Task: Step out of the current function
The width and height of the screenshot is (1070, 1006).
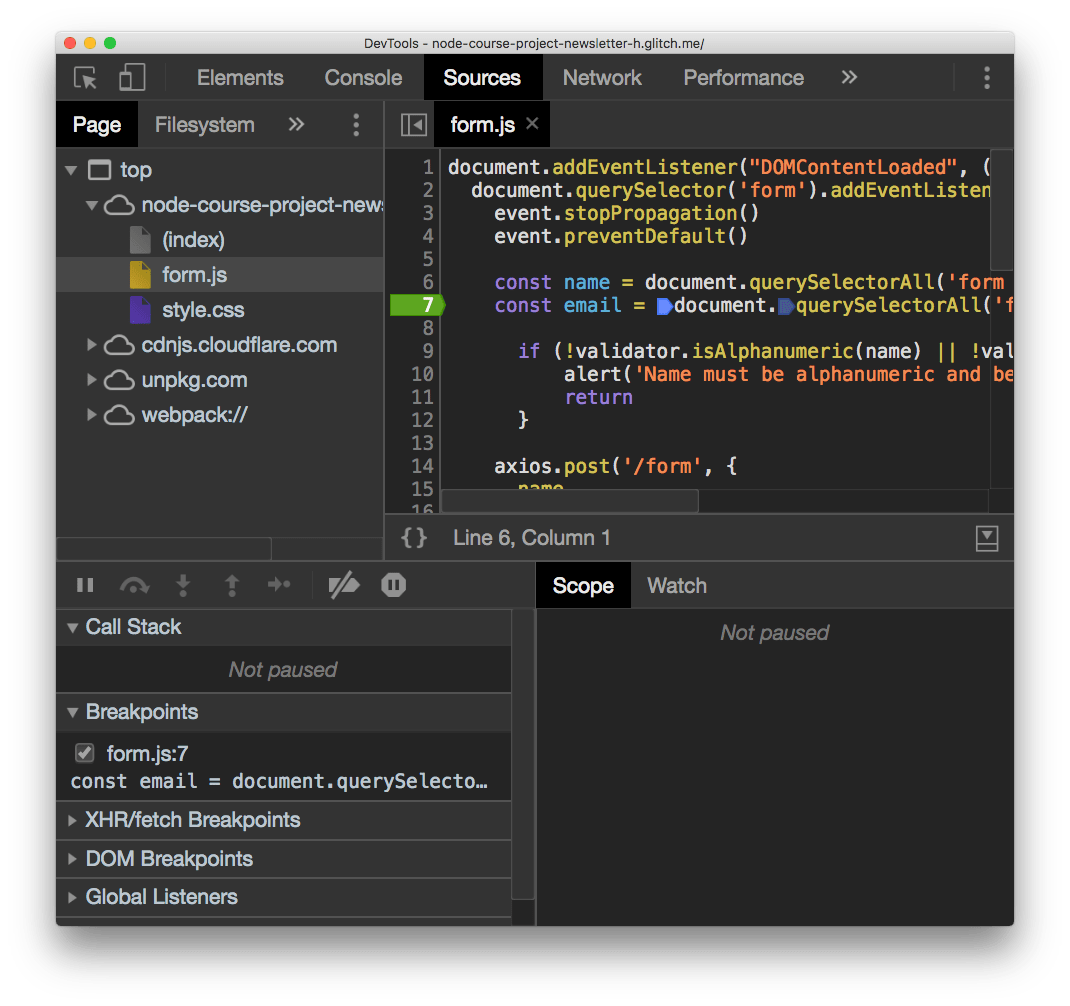Action: coord(231,585)
